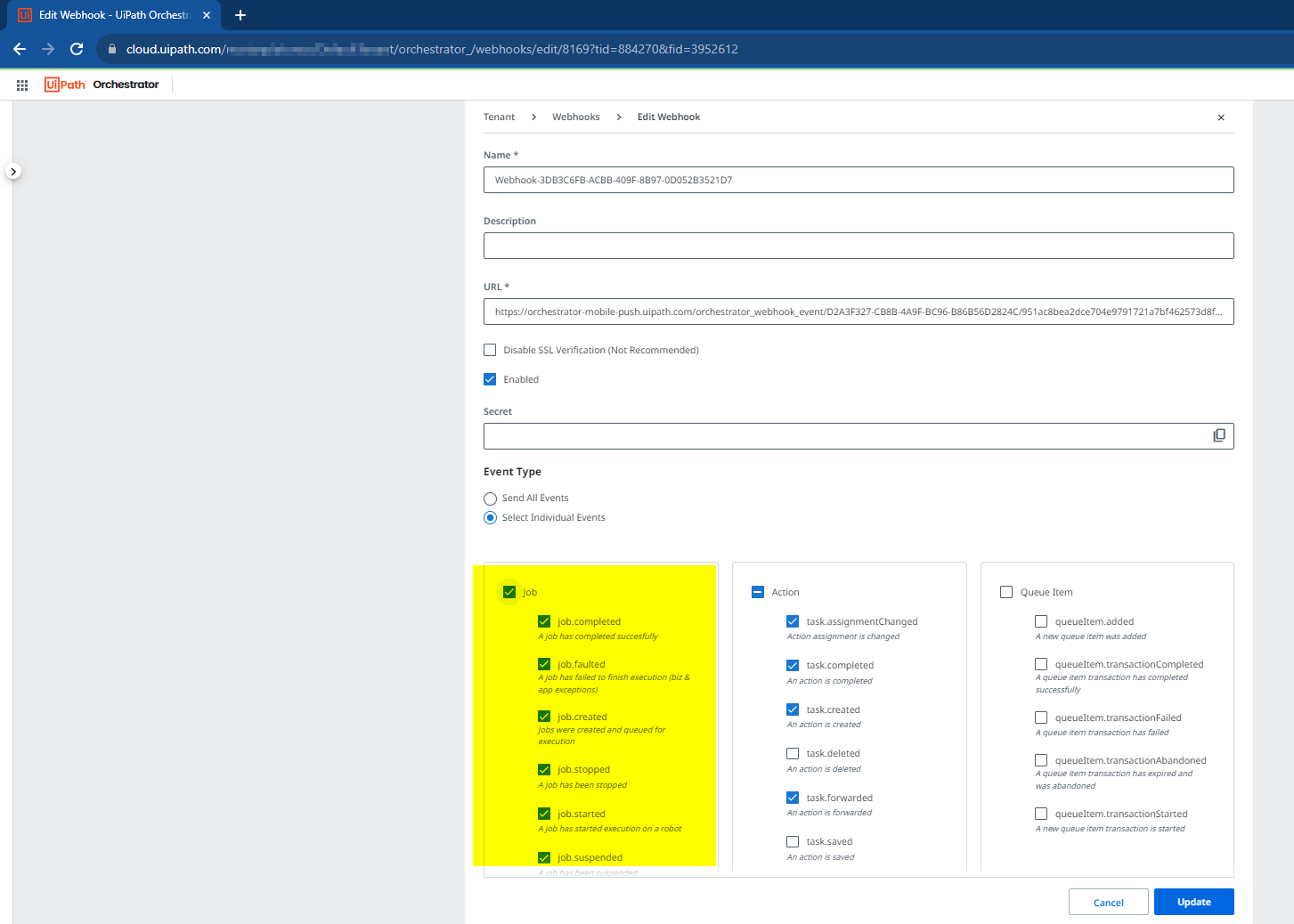This screenshot has width=1294, height=924.
Task: Check queueItem.added event
Action: coord(1041,621)
